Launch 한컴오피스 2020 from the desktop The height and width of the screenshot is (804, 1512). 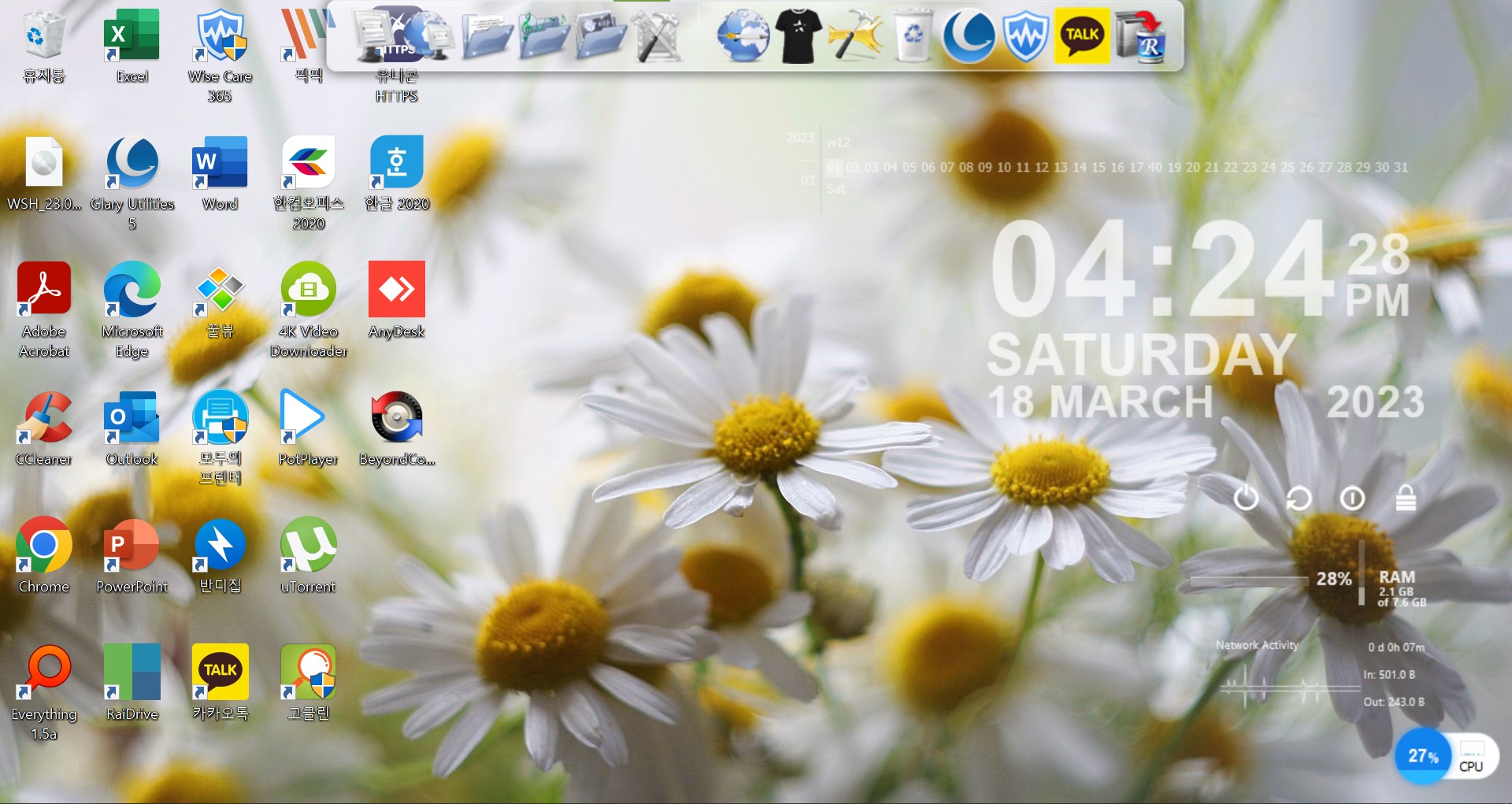coord(309,183)
